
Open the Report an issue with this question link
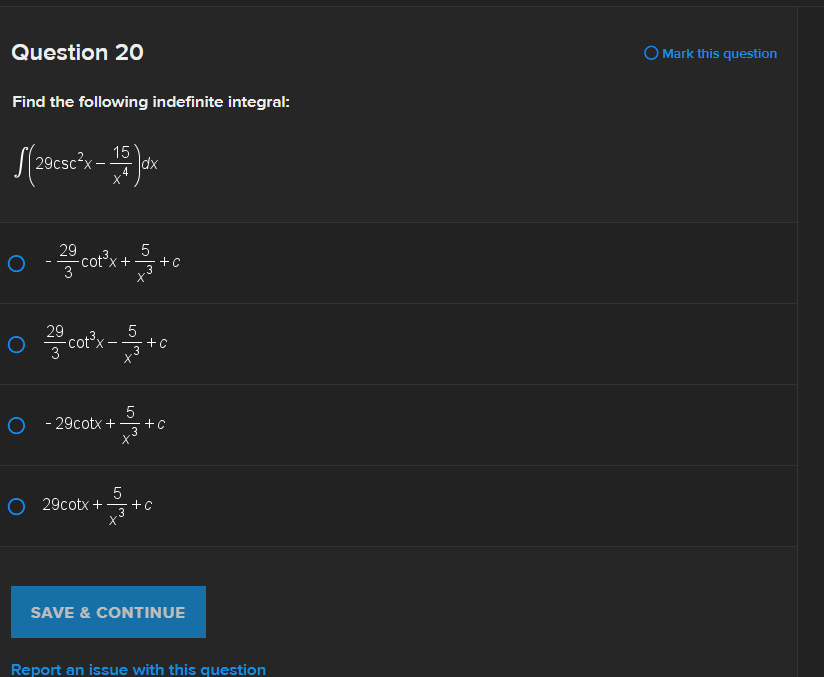pyautogui.click(x=138, y=669)
